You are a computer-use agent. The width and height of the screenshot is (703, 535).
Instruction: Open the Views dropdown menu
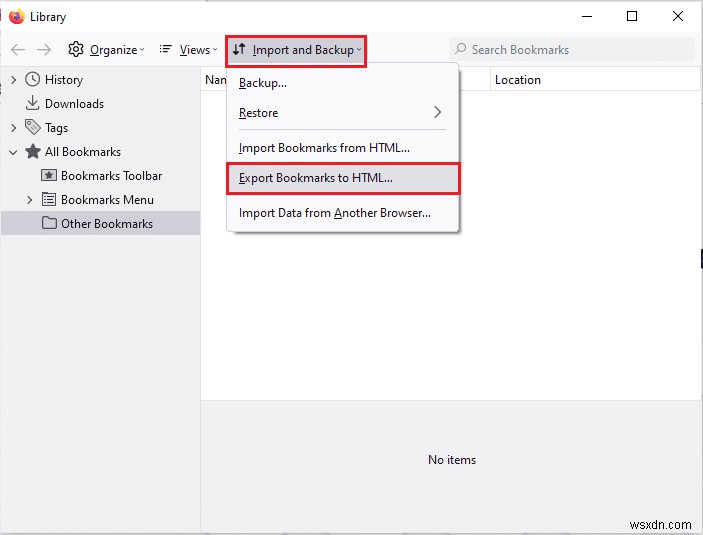(188, 50)
